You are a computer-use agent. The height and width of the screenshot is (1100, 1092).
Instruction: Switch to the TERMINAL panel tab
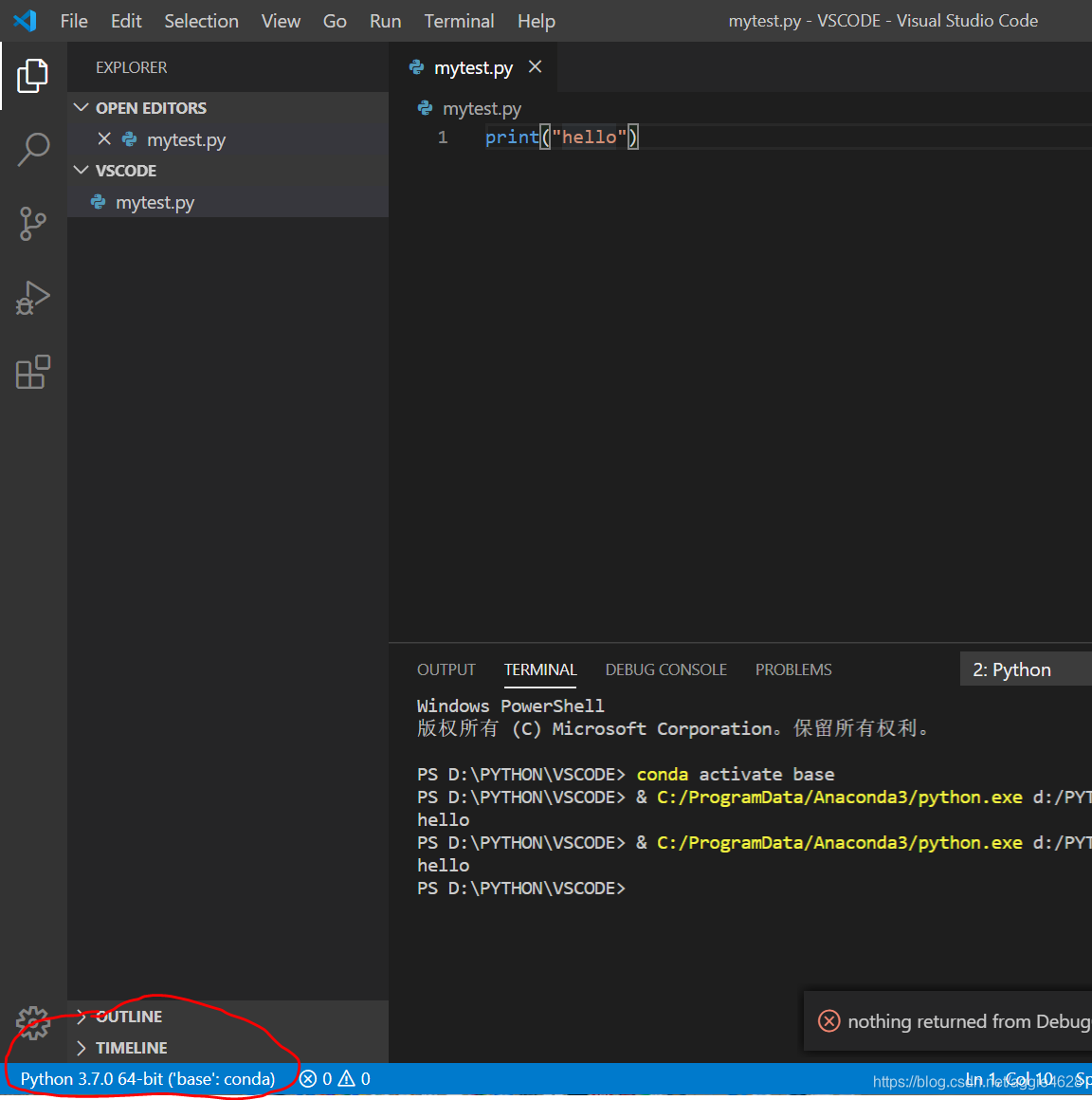click(x=540, y=669)
